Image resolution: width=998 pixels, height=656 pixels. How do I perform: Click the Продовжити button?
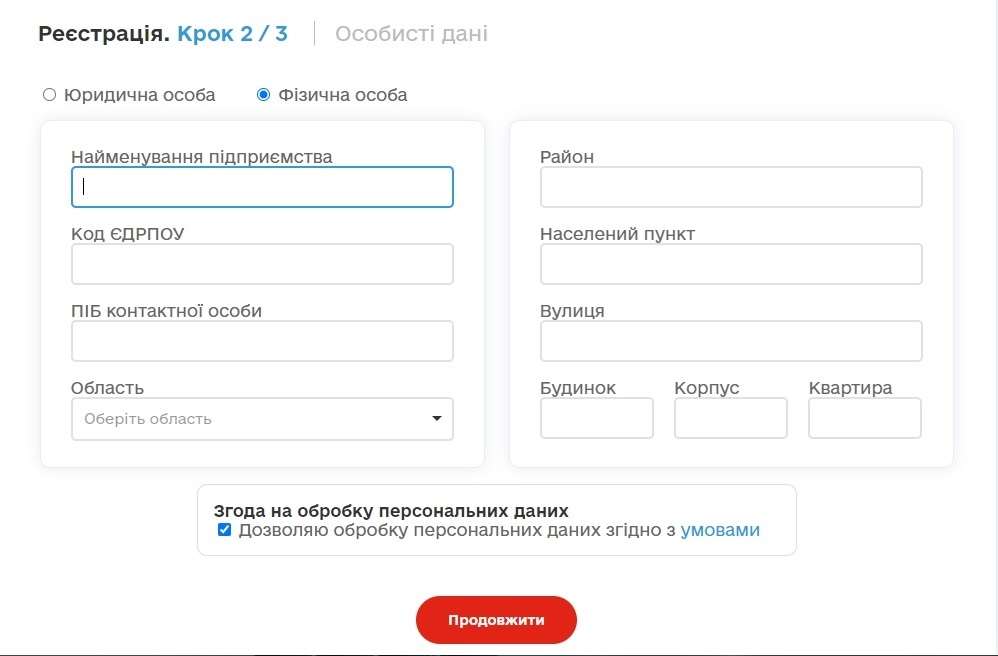pos(496,620)
